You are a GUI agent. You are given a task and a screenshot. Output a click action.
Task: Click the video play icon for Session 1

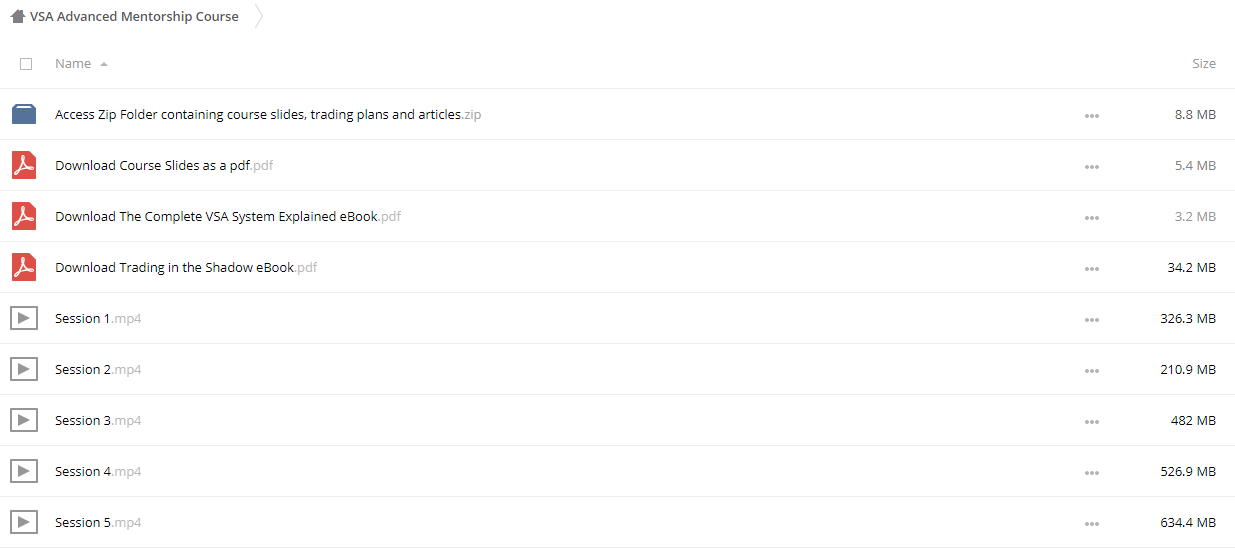pos(24,318)
